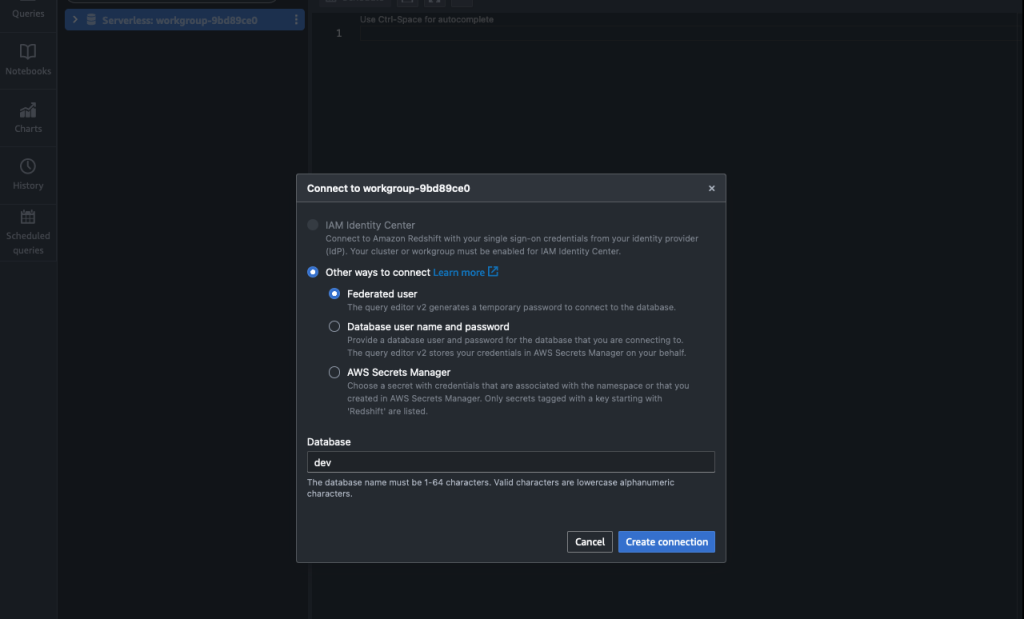Click the 'Database user name and password' label
This screenshot has height=619, width=1024.
coord(428,326)
